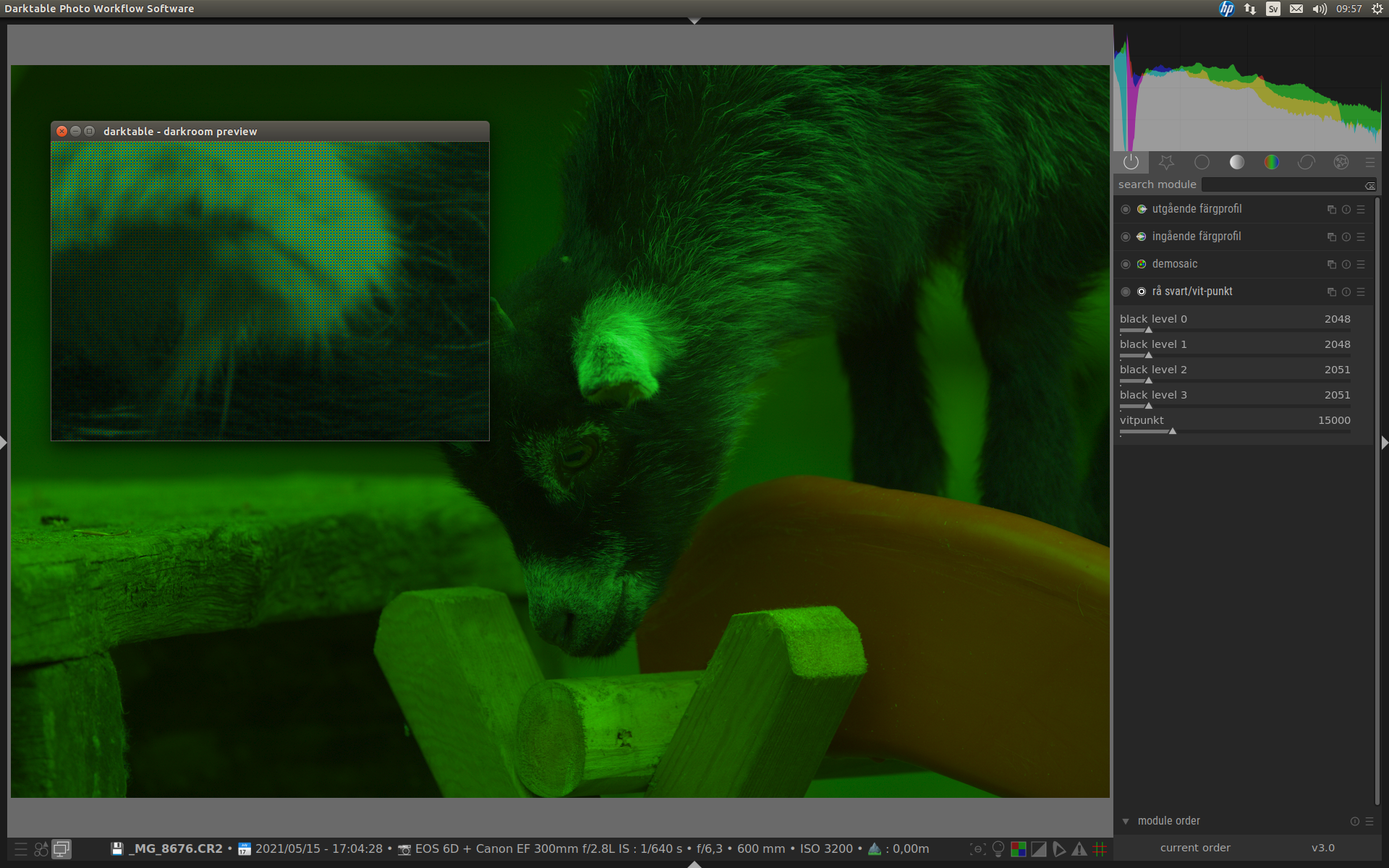Toggle focus peaking in bottom bar
The image size is (1389, 868).
point(978,849)
